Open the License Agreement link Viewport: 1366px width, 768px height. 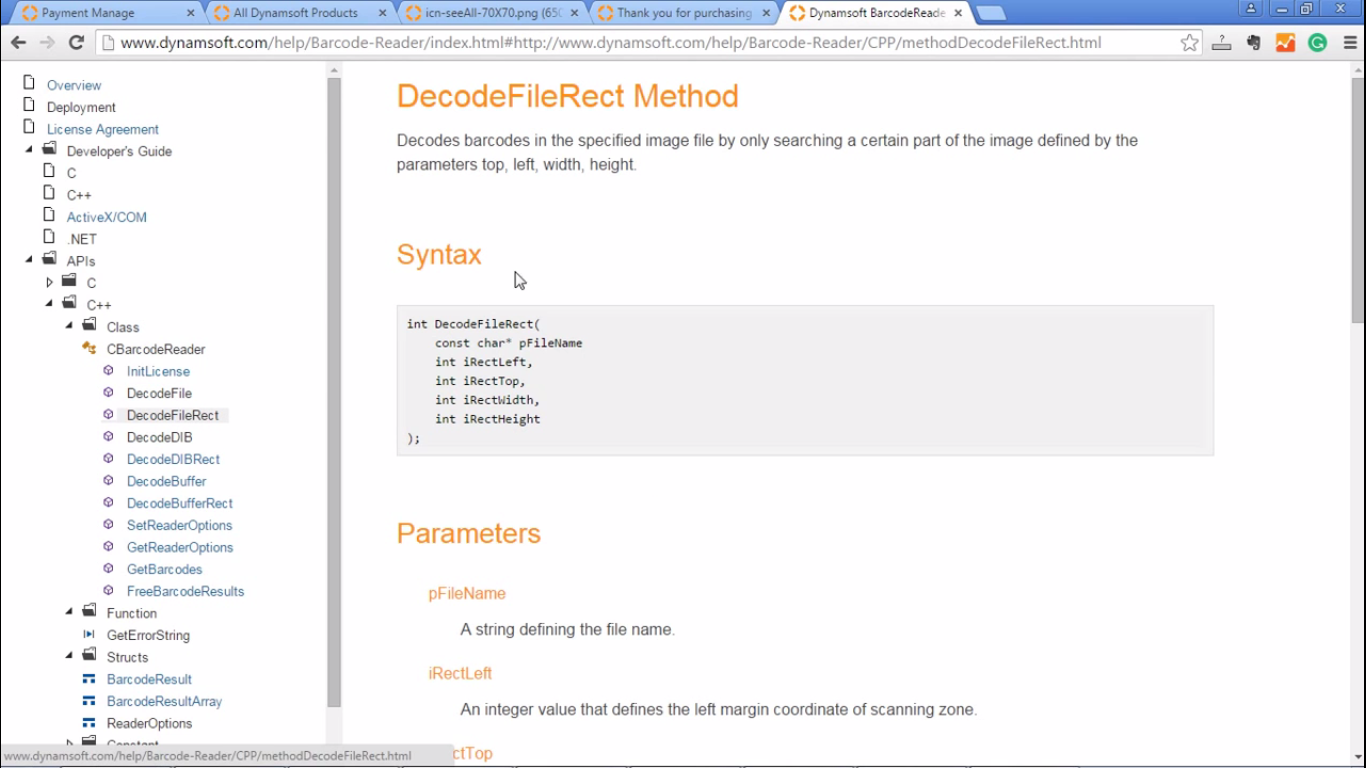click(x=103, y=129)
